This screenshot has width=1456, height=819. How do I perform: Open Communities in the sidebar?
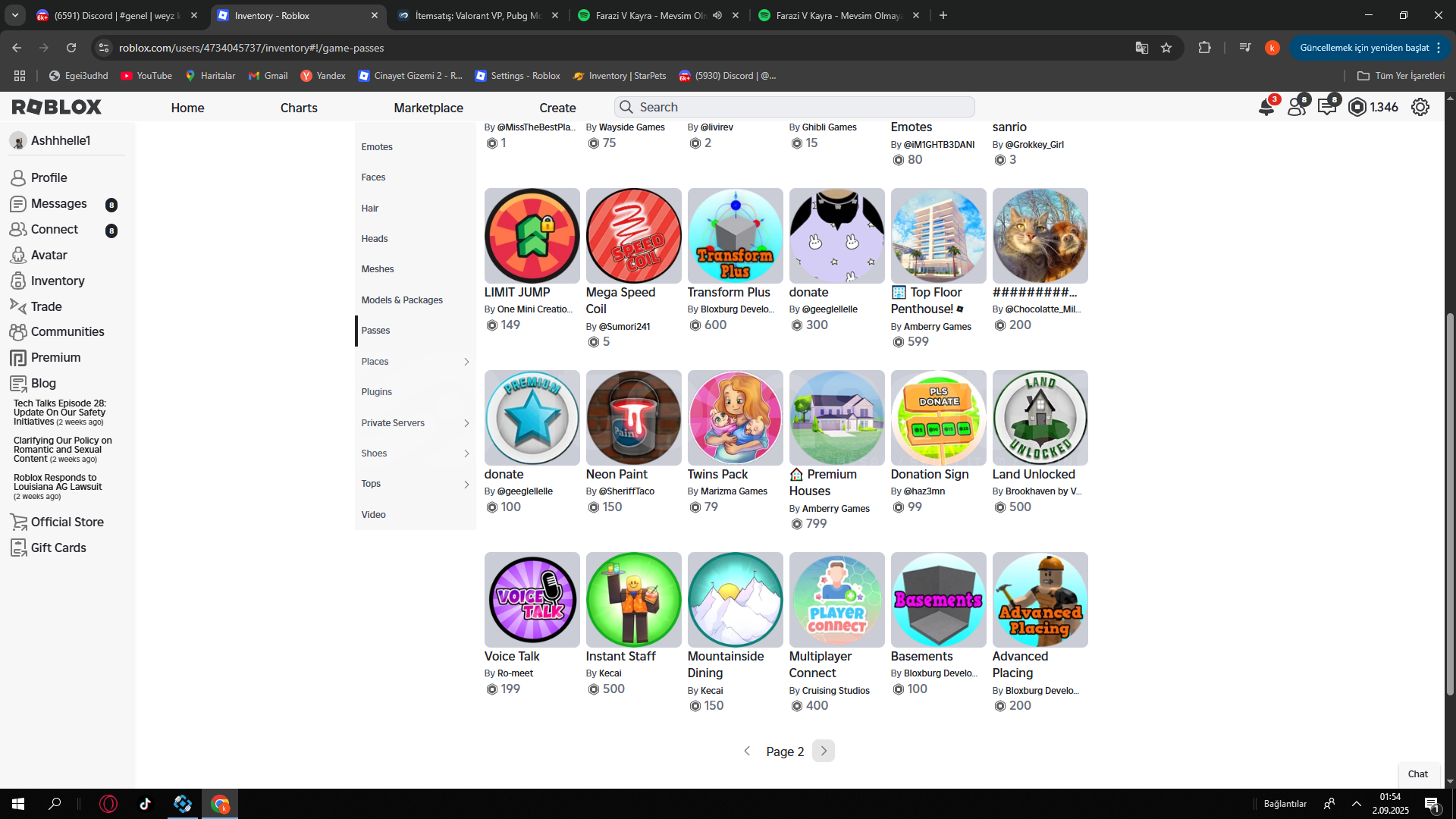(x=67, y=331)
